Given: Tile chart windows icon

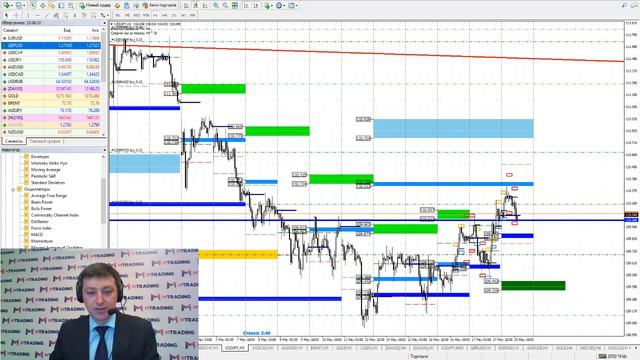Looking at the screenshot, I should [235, 6].
